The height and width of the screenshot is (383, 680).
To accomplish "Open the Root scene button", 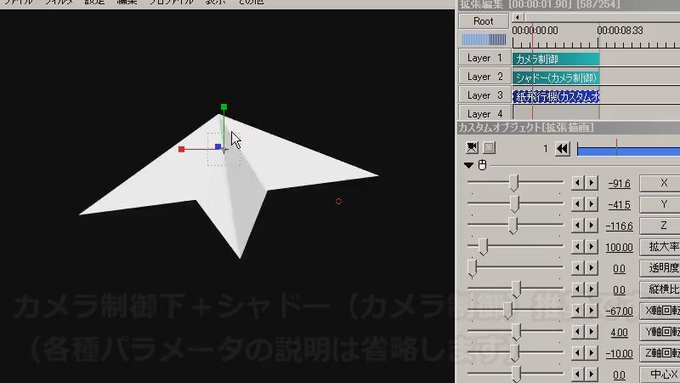I will [x=484, y=21].
